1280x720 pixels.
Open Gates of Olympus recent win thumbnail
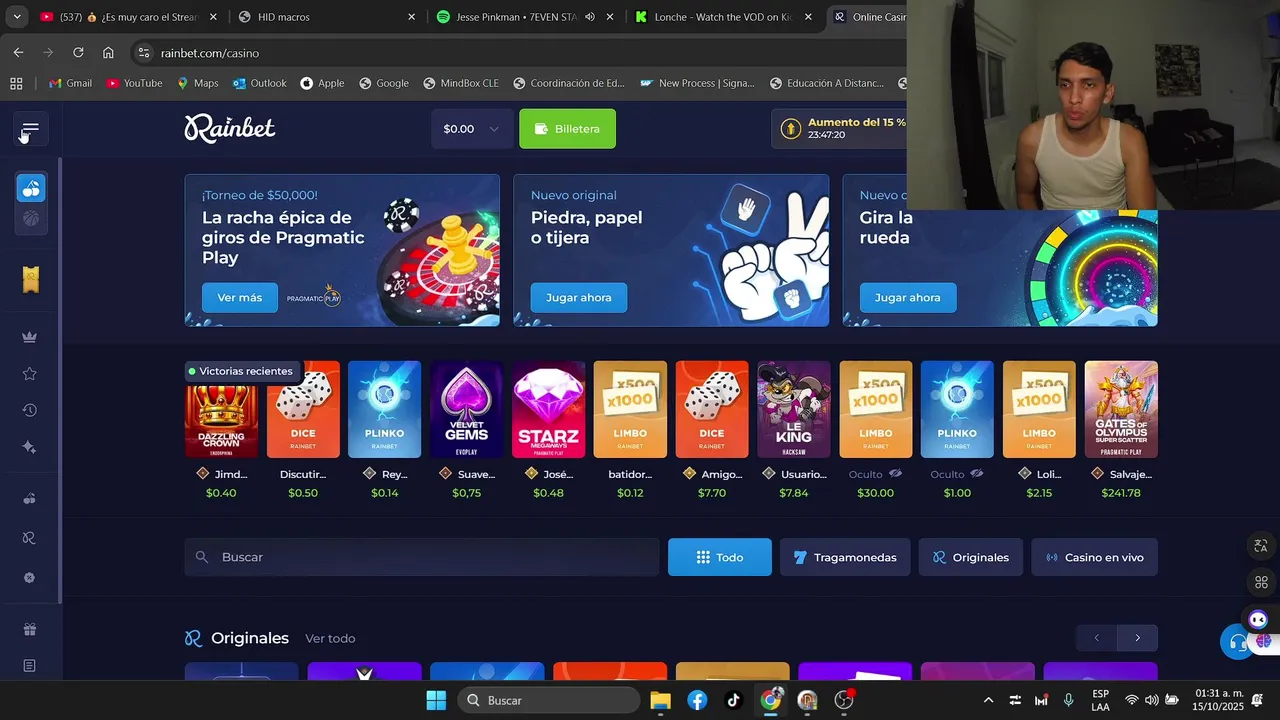(x=1121, y=409)
